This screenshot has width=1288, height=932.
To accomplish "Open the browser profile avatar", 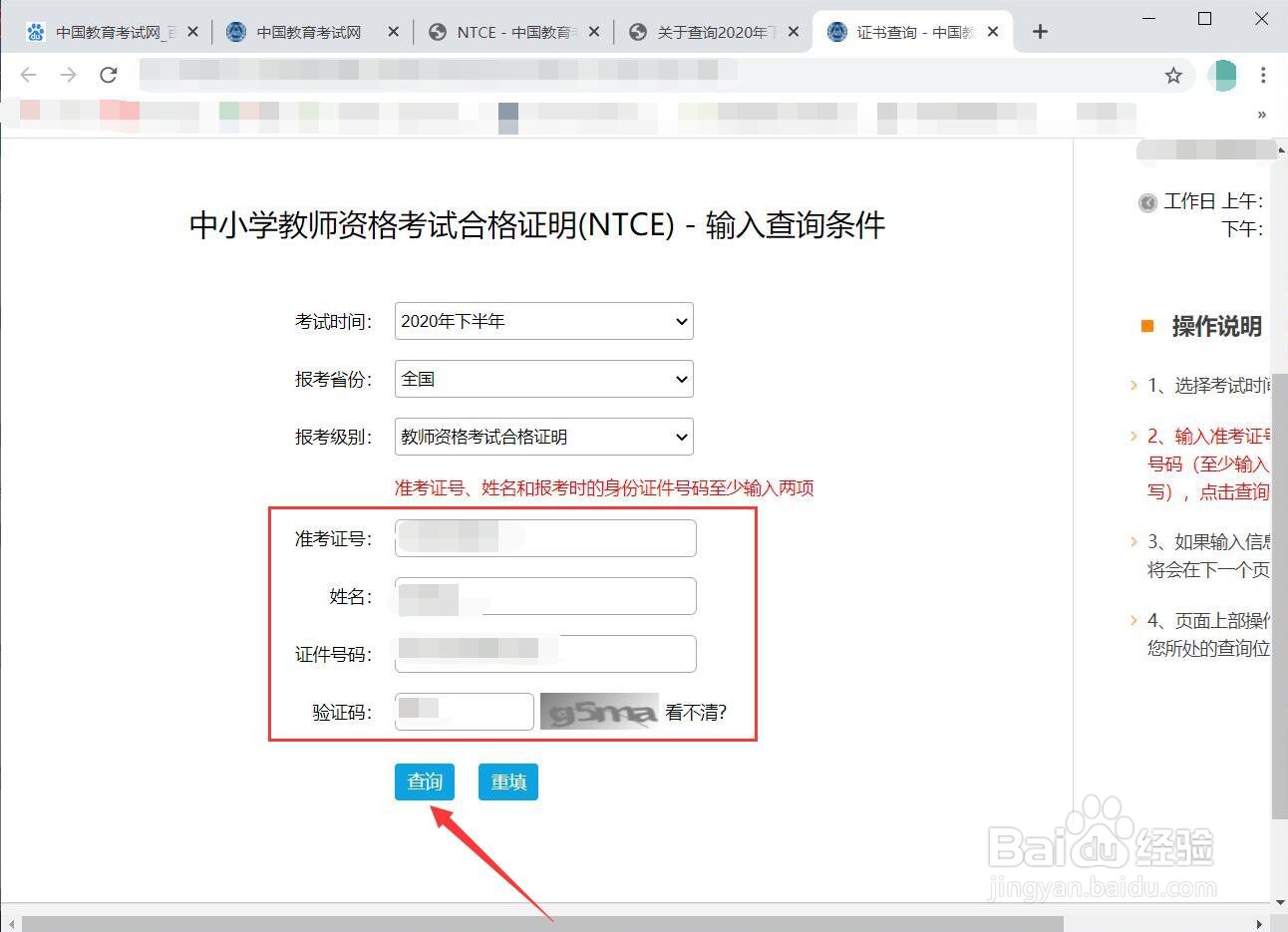I will [1222, 75].
